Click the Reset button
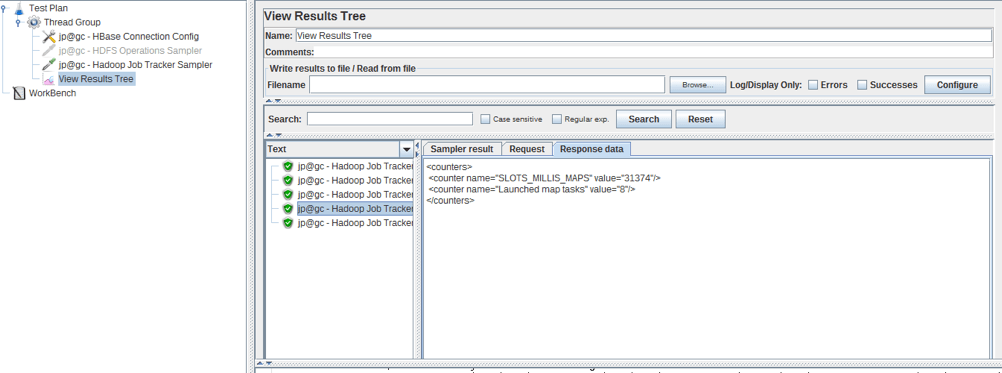Screen dimensions: 1002x373 coord(700,119)
